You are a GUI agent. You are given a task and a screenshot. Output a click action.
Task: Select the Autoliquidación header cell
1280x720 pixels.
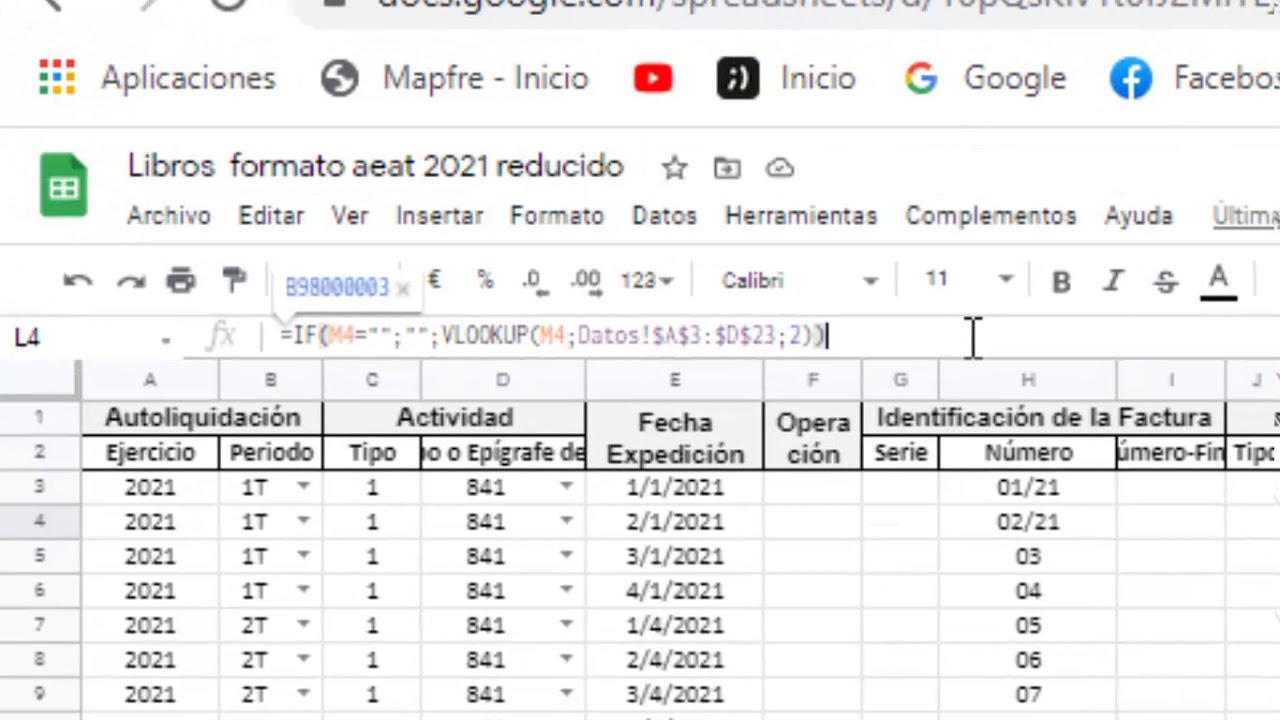pyautogui.click(x=202, y=418)
